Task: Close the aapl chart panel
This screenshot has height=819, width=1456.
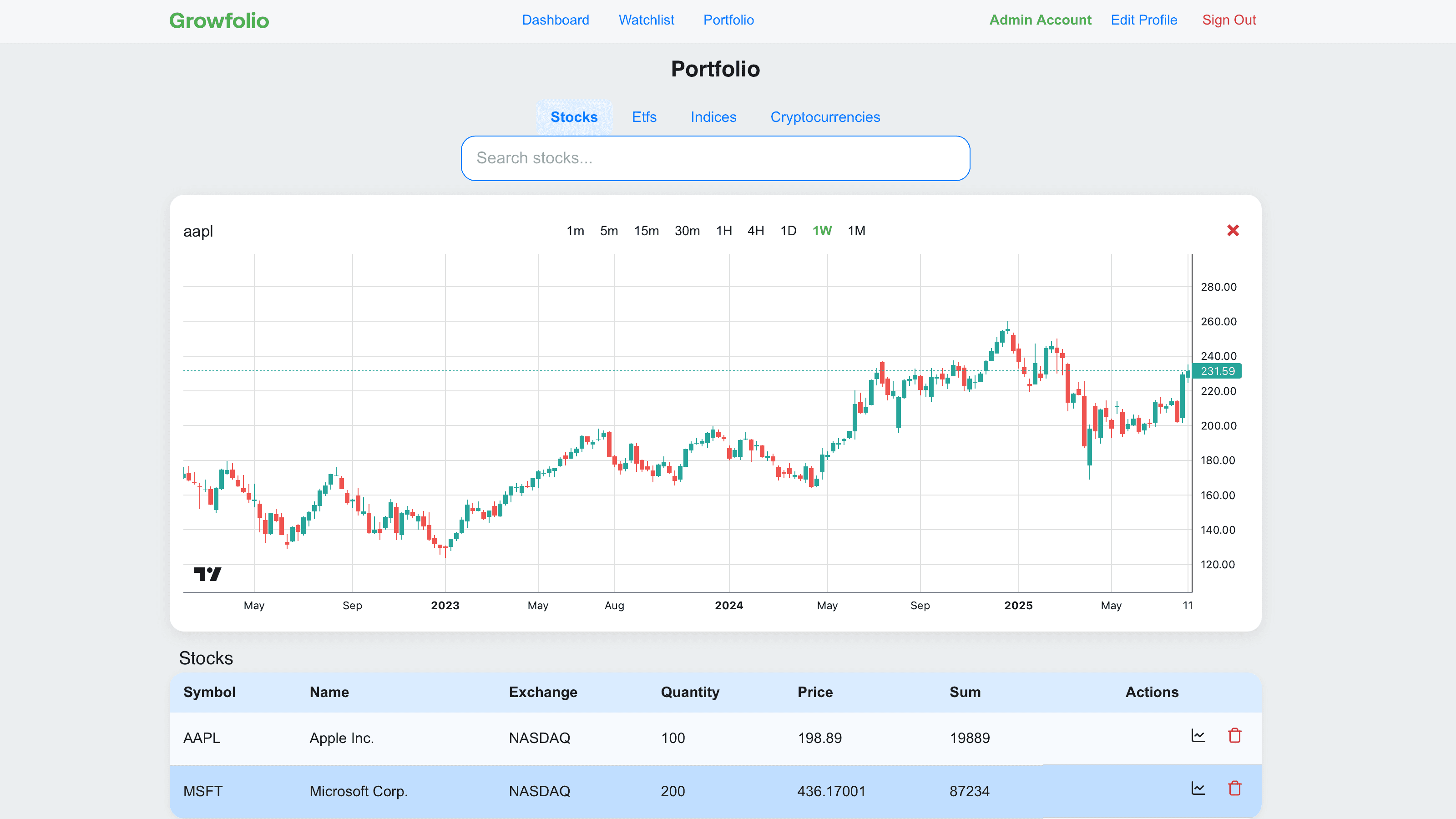Action: tap(1233, 231)
